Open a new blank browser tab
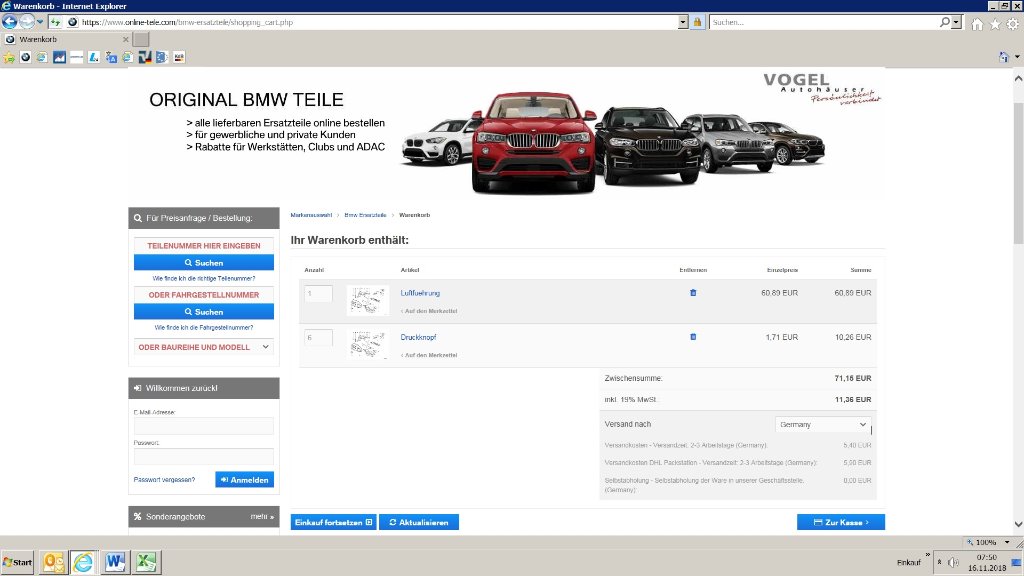The image size is (1024, 576). pyautogui.click(x=141, y=39)
